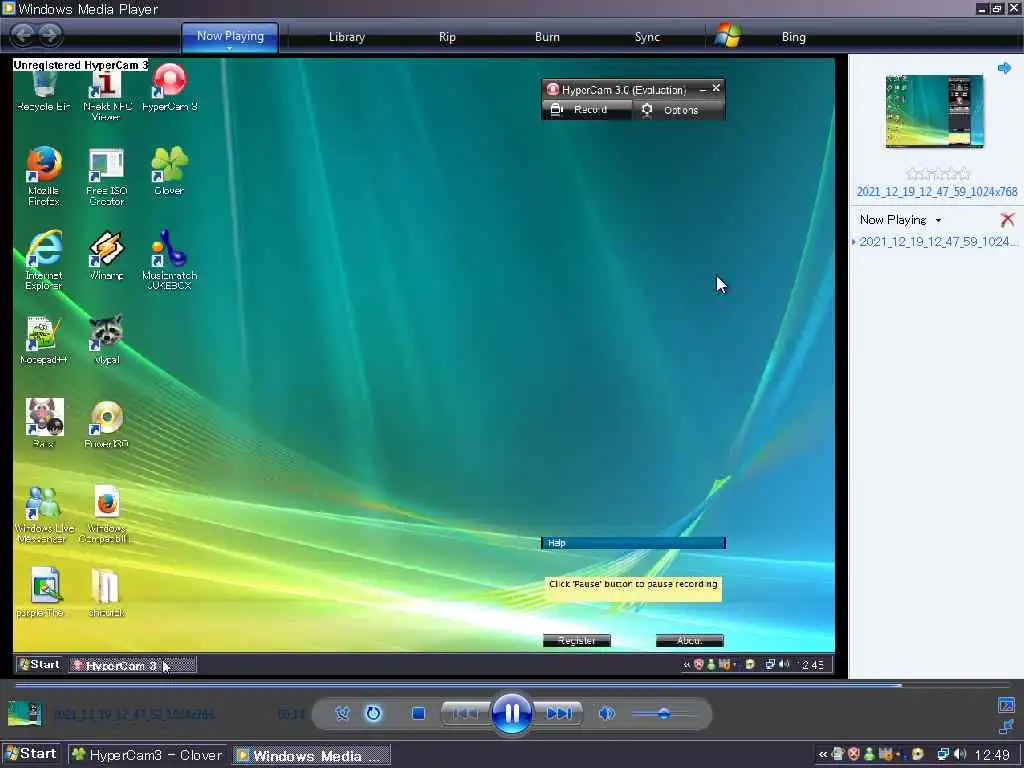Go forward with the Media Player forward arrow
Image resolution: width=1024 pixels, height=768 pixels.
pos(50,35)
